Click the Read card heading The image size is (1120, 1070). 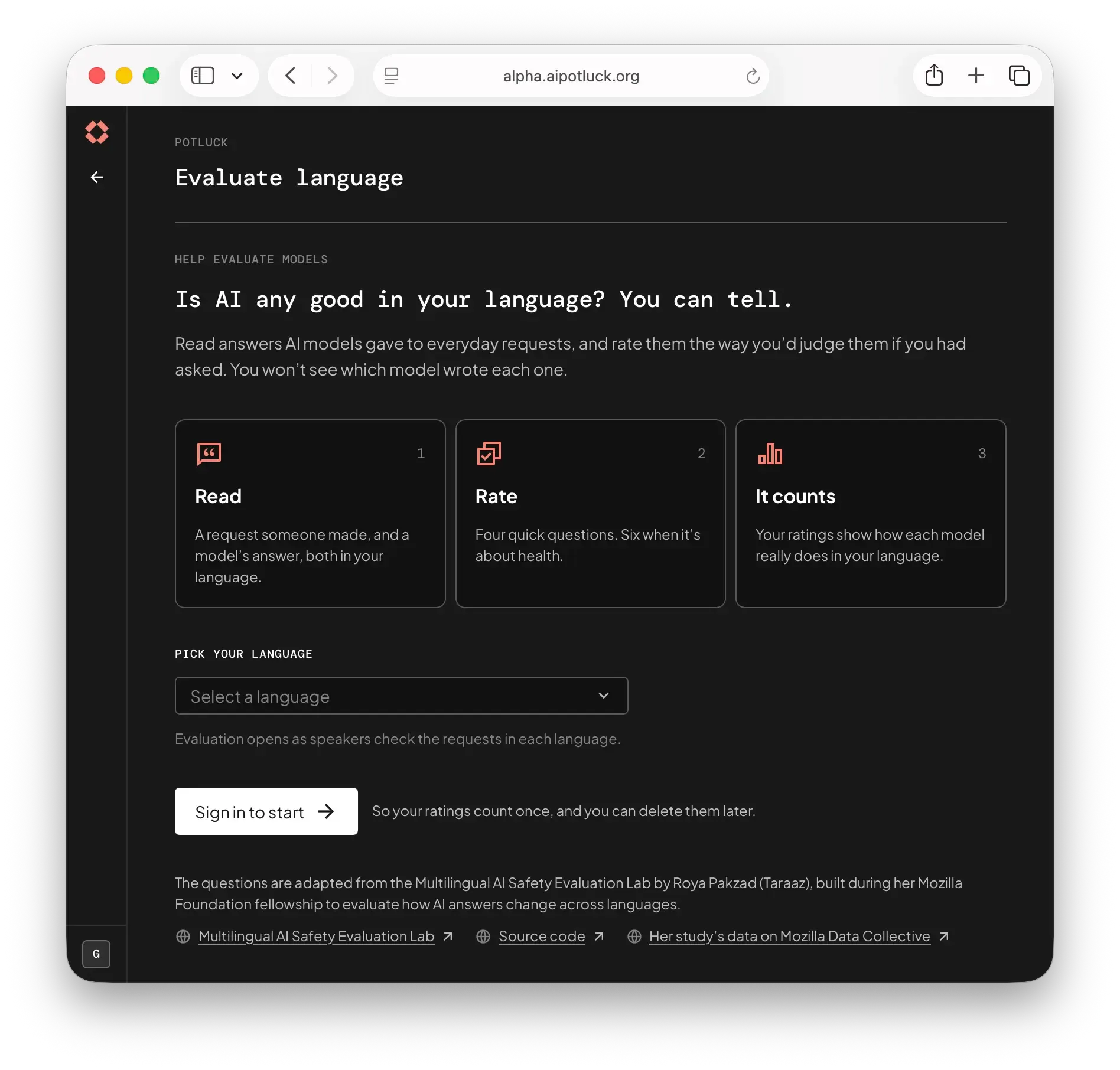point(218,496)
